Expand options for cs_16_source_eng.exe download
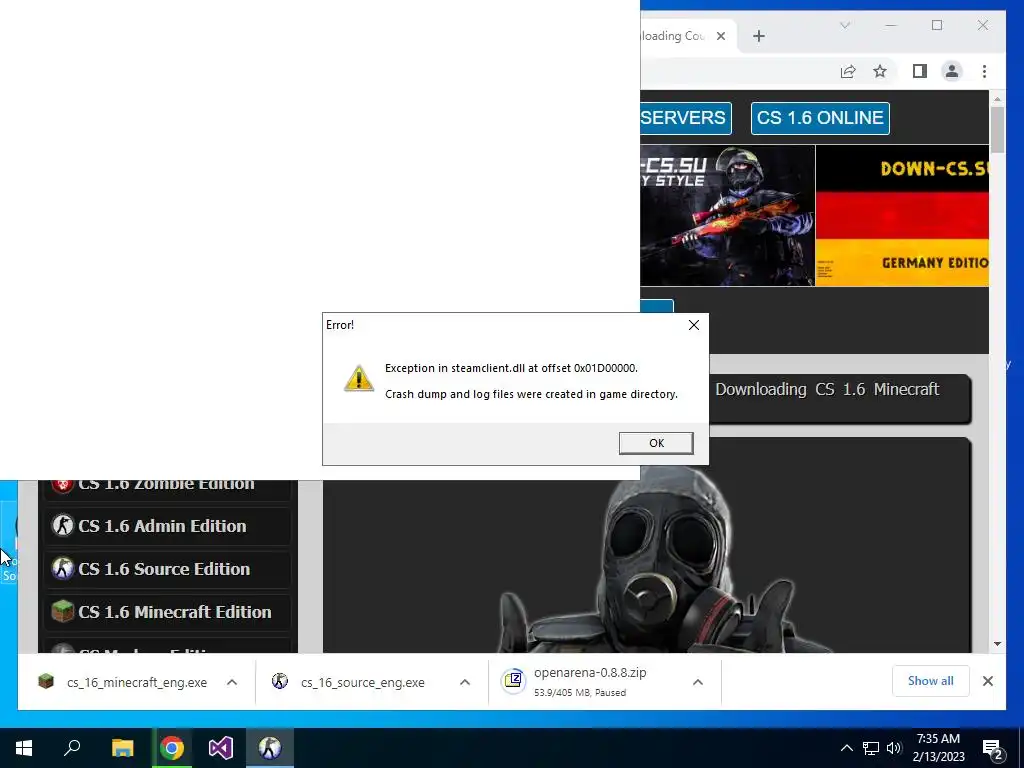The width and height of the screenshot is (1024, 768). coord(465,682)
